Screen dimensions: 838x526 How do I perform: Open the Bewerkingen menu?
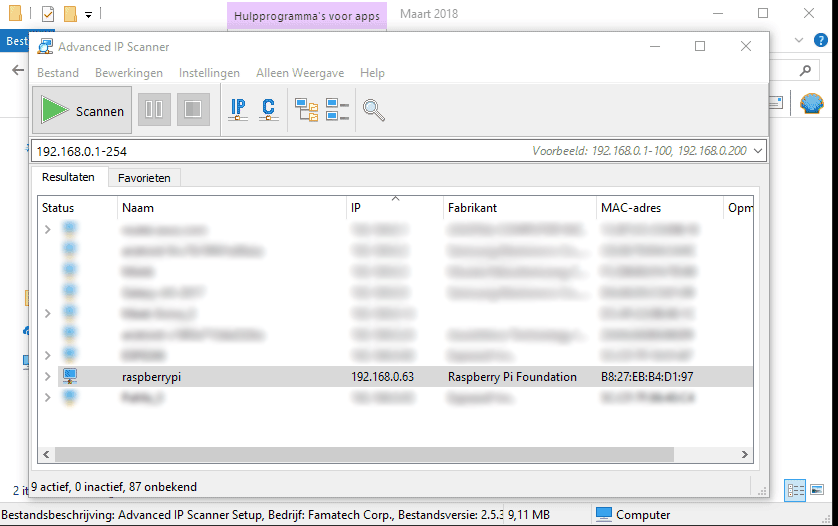click(129, 73)
